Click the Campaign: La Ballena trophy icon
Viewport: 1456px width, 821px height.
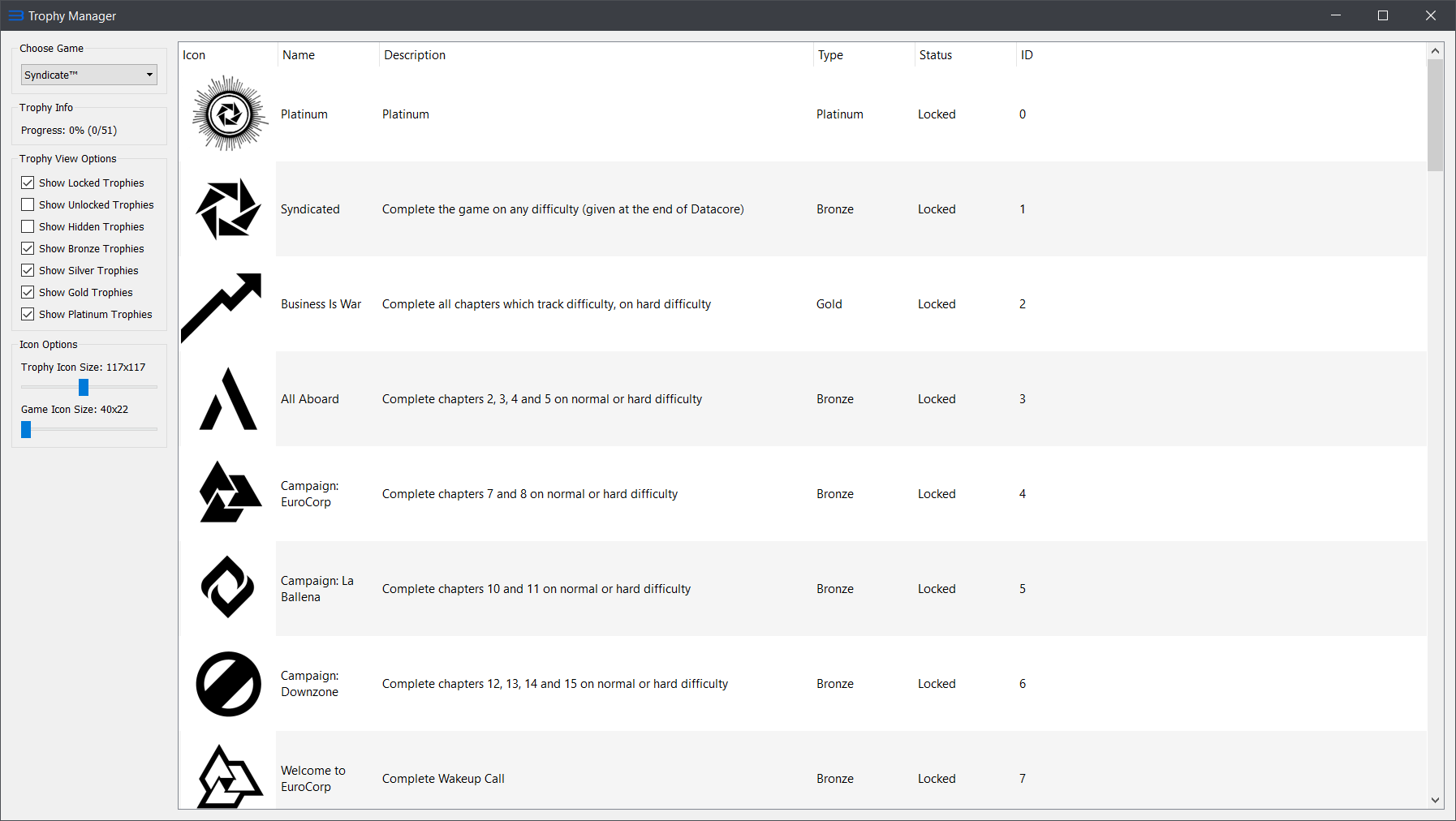[x=228, y=587]
